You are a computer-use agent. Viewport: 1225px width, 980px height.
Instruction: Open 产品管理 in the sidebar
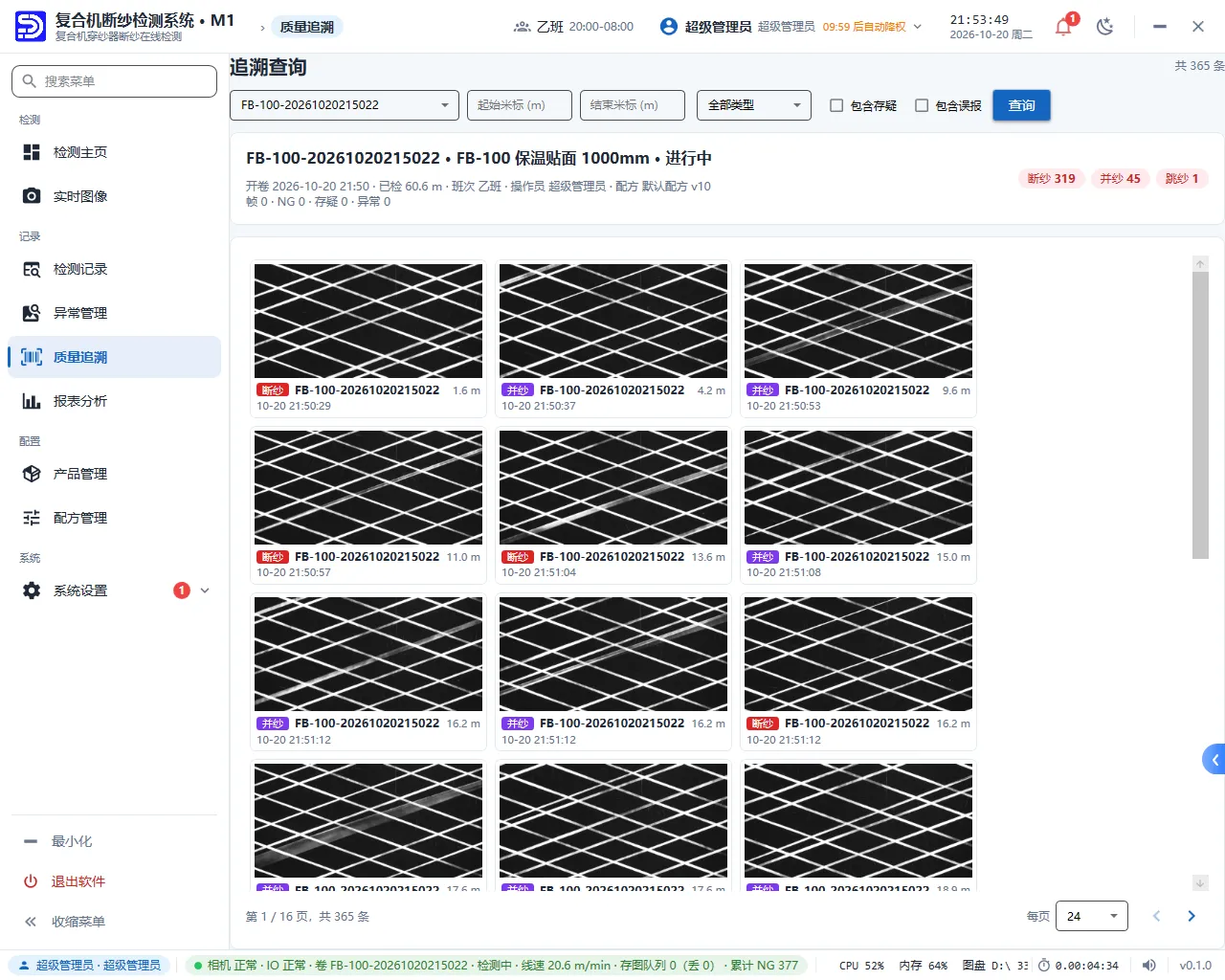tap(114, 474)
